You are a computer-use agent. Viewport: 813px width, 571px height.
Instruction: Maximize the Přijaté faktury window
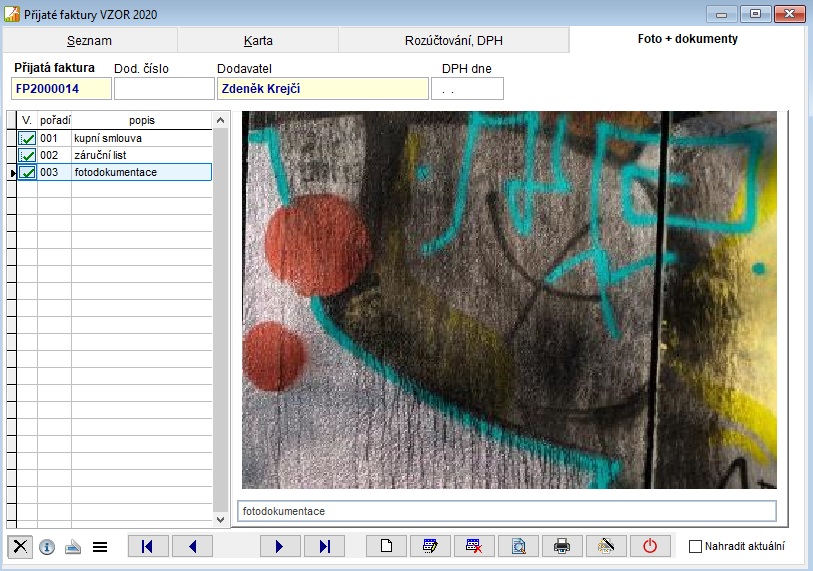755,14
